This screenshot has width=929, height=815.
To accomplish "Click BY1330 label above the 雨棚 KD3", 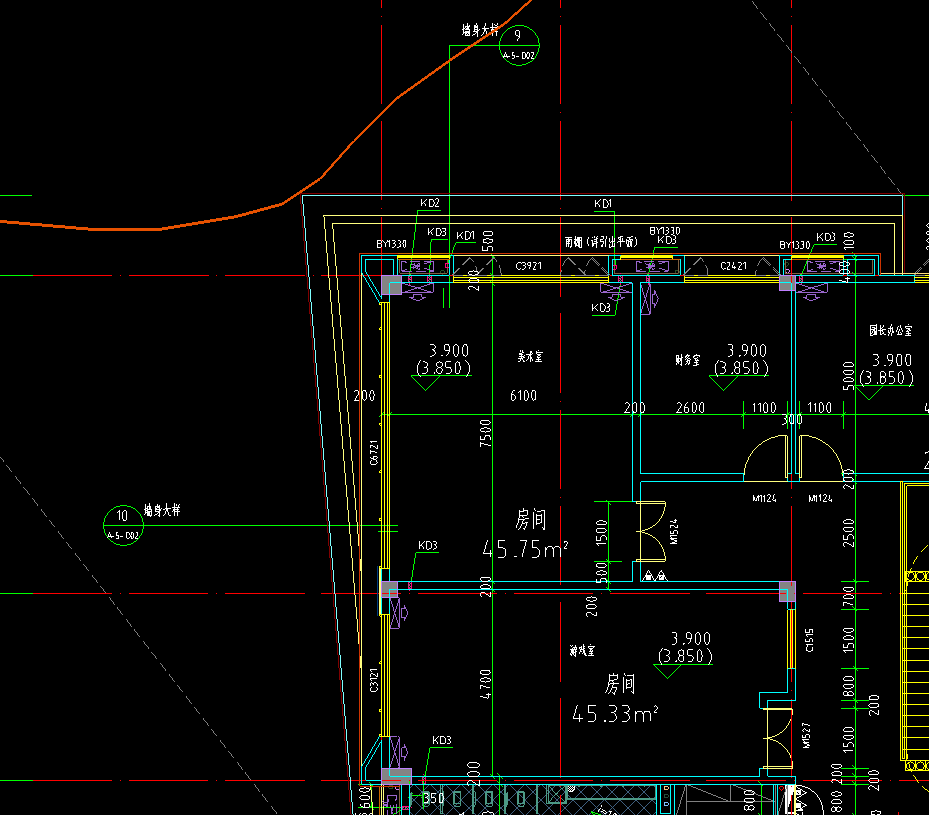I will coord(665,231).
